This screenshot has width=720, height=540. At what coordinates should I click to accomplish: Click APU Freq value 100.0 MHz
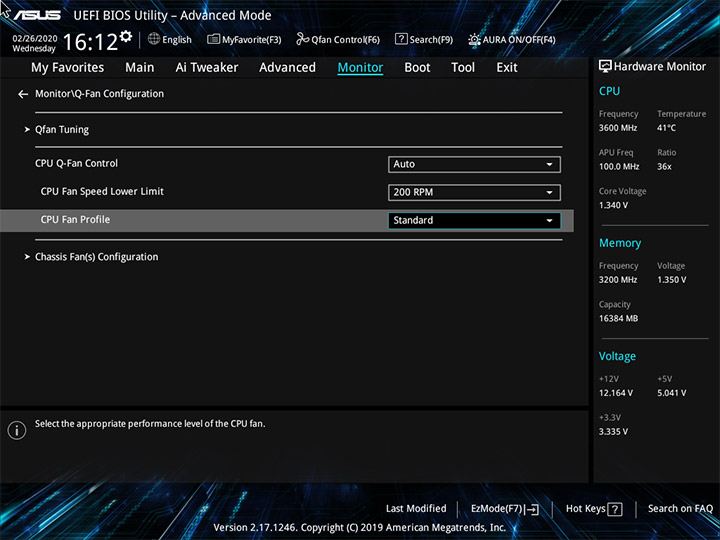click(x=619, y=167)
